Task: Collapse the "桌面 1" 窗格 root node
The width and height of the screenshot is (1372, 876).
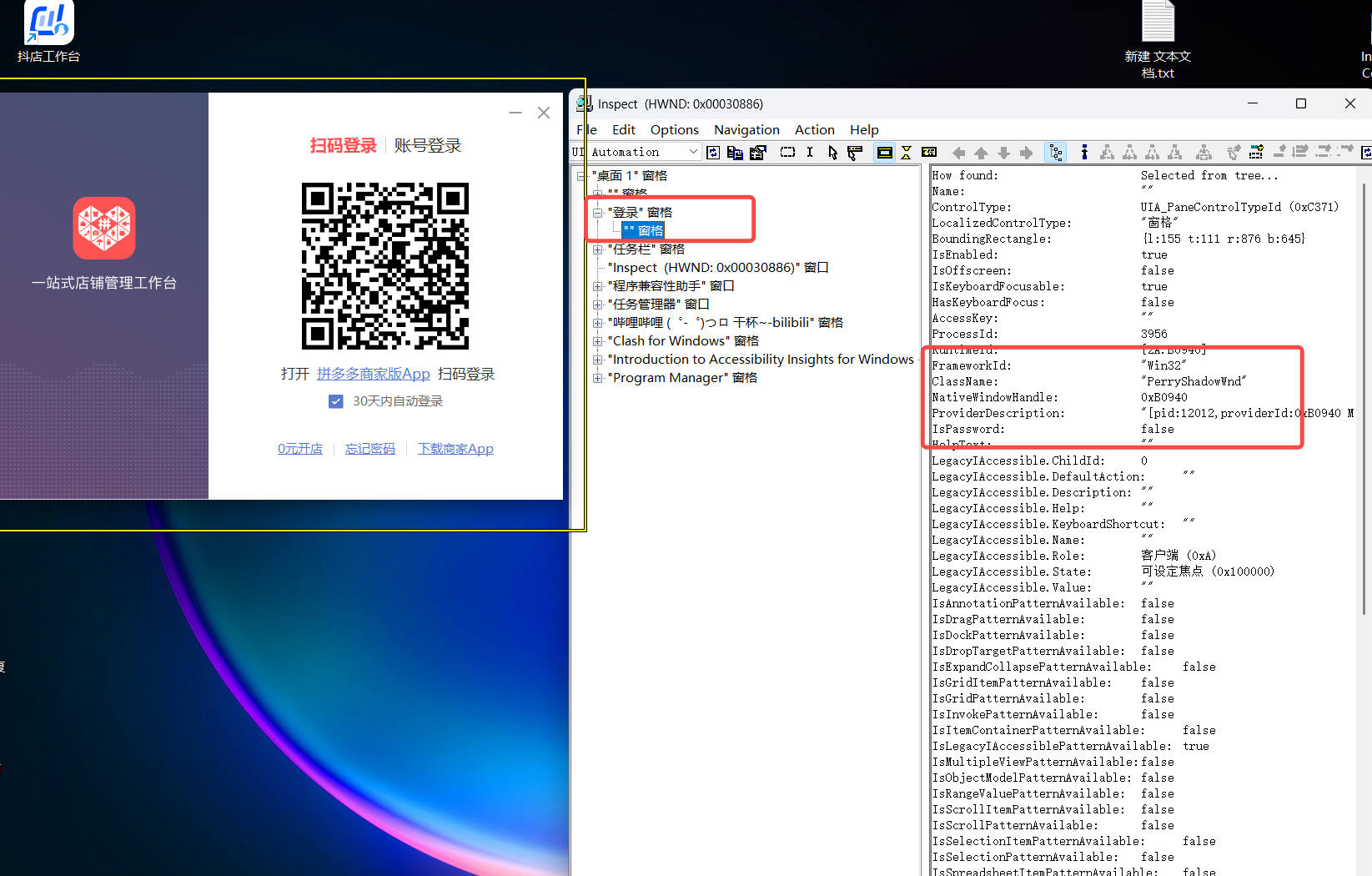Action: point(581,176)
